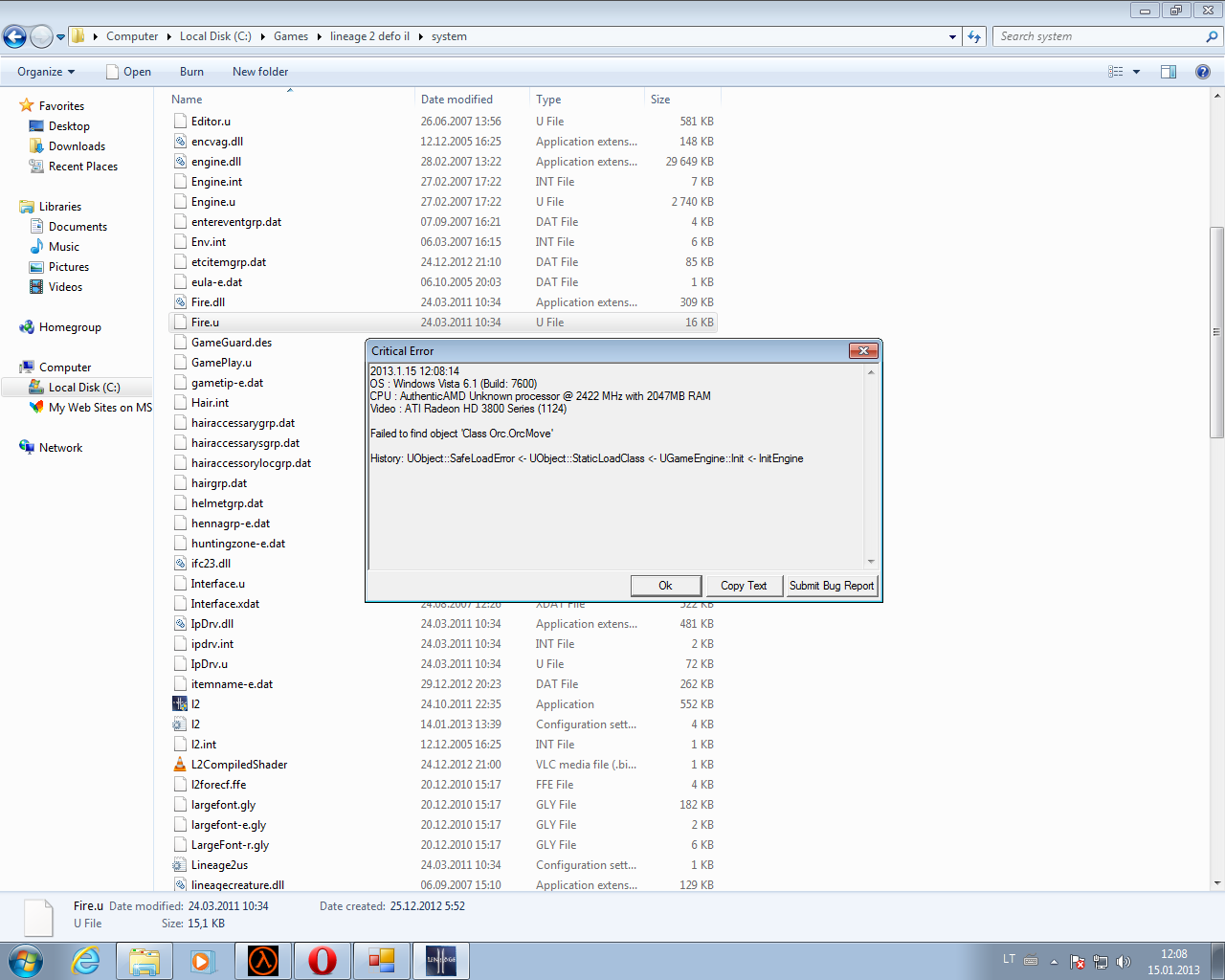
Task: Open the view options dropdown arrow
Action: pyautogui.click(x=1137, y=72)
